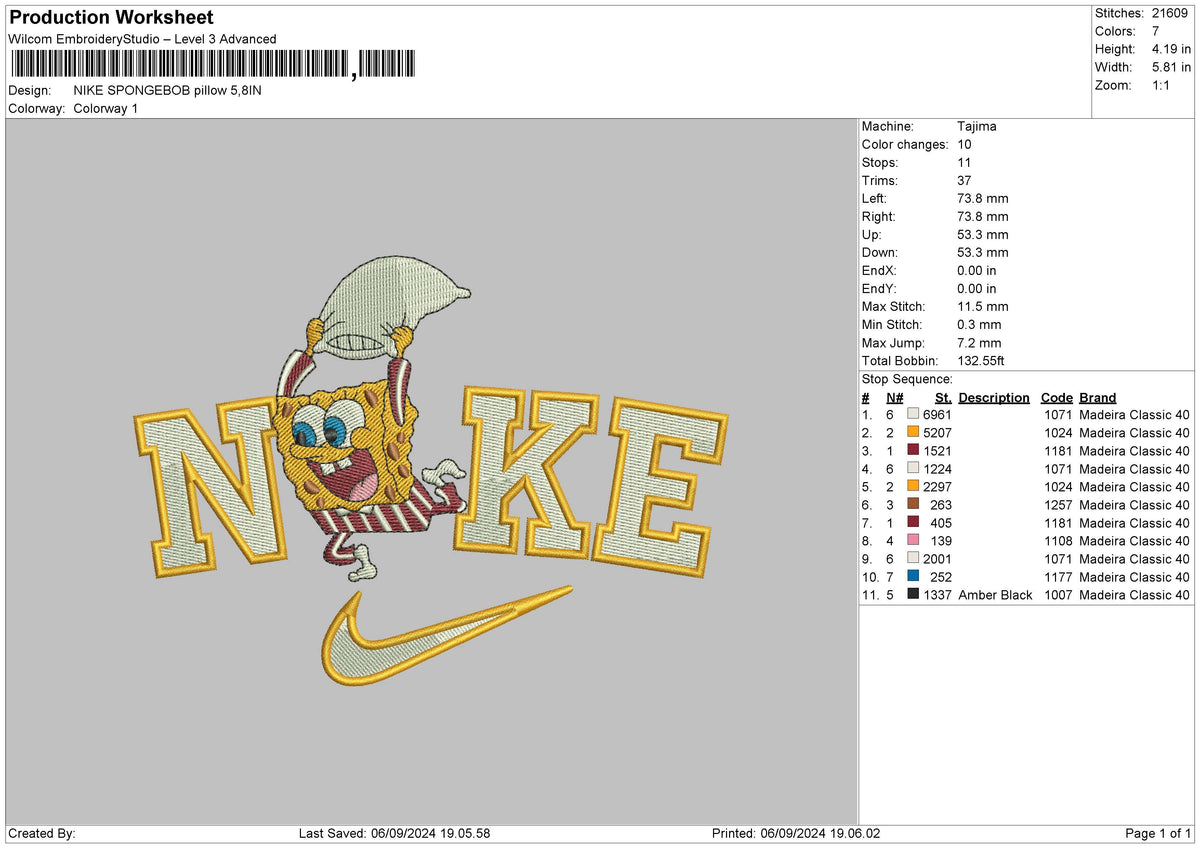
Task: Click the 'Right:' label
Action: coord(879,217)
